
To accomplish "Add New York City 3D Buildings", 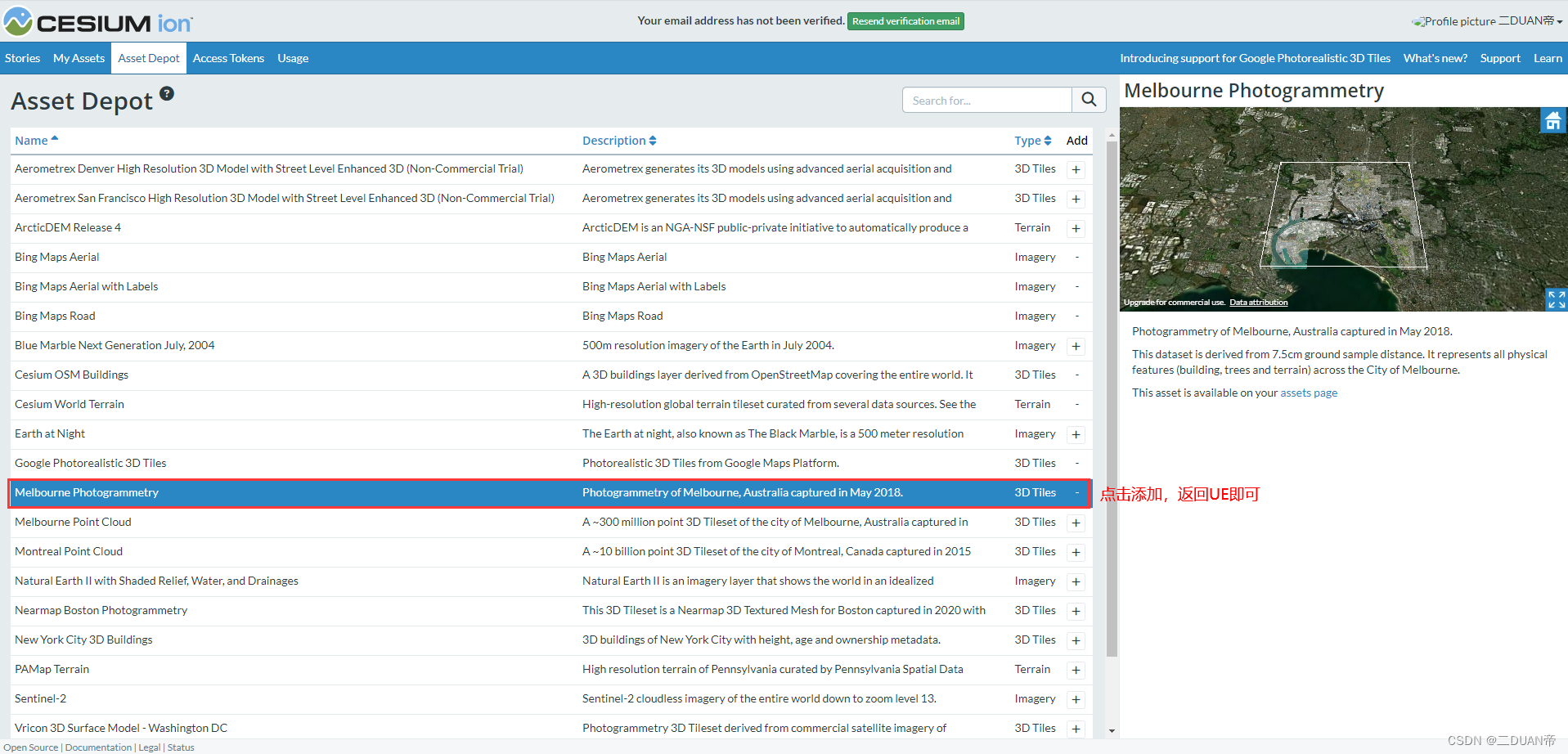I will [x=1076, y=641].
